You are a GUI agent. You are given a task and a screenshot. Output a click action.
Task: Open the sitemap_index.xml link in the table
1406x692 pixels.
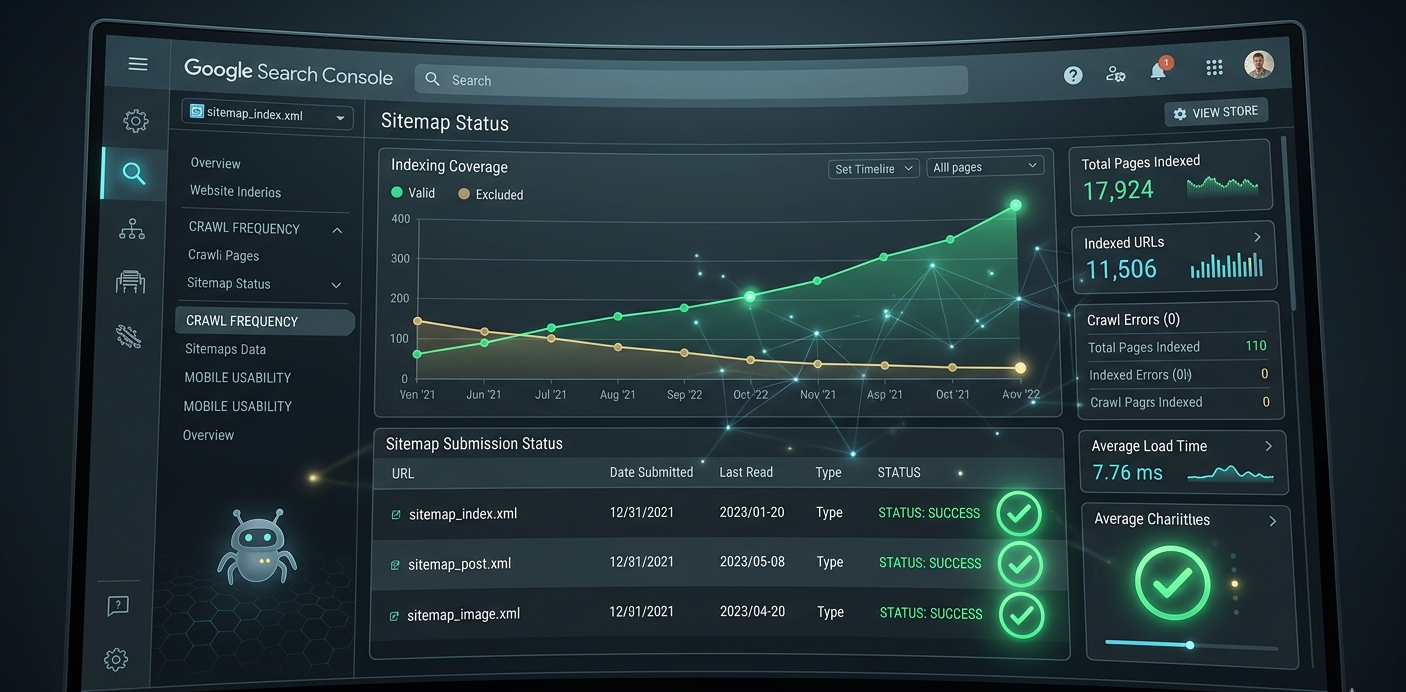(x=463, y=514)
